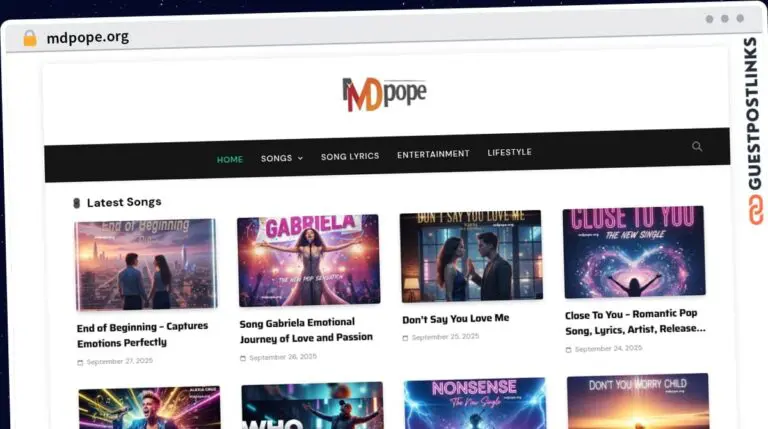Click the Don't Say You Love Me thumbnail
The image size is (768, 429).
pyautogui.click(x=471, y=256)
